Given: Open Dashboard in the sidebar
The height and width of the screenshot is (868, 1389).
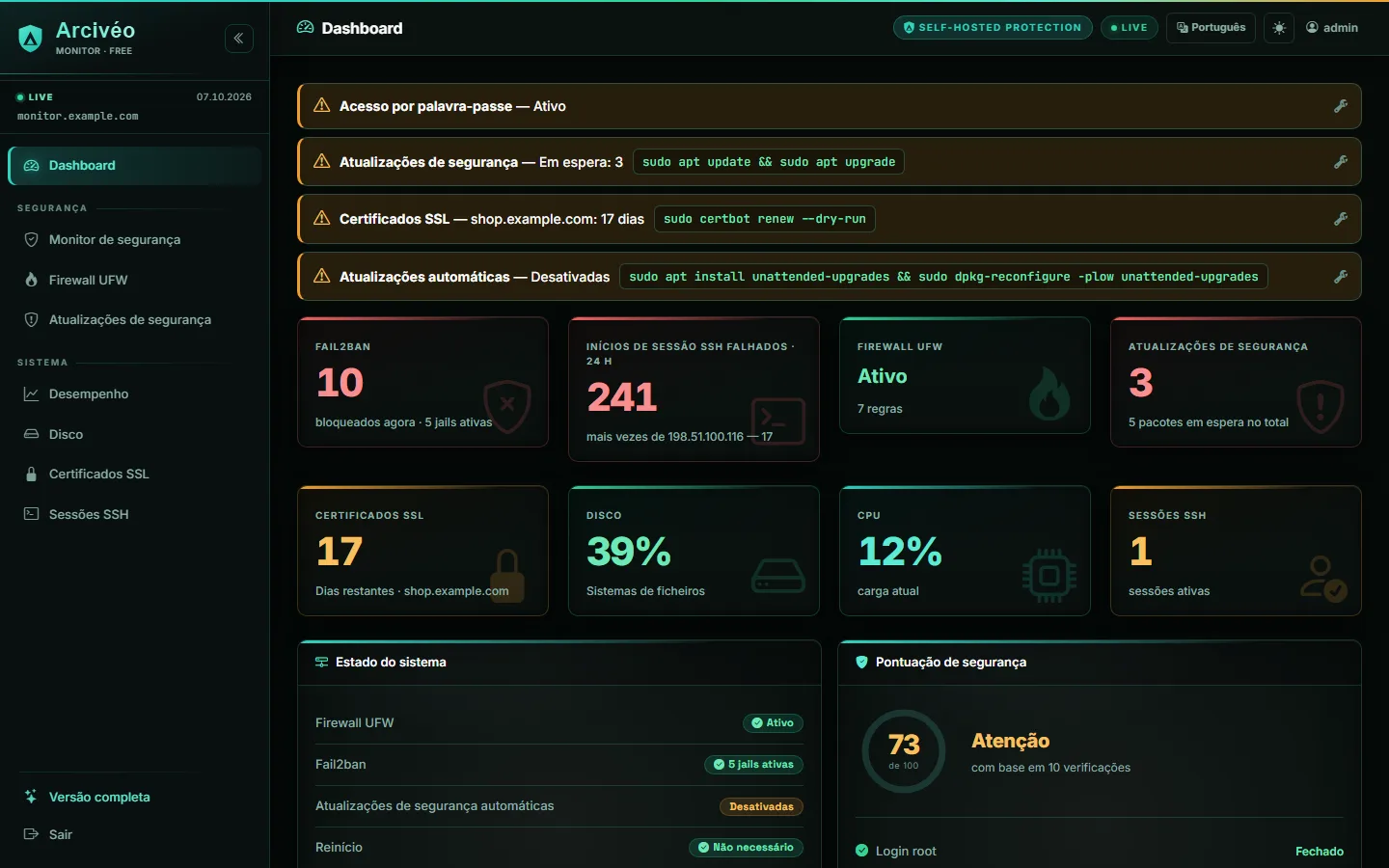Looking at the screenshot, I should pyautogui.click(x=135, y=166).
